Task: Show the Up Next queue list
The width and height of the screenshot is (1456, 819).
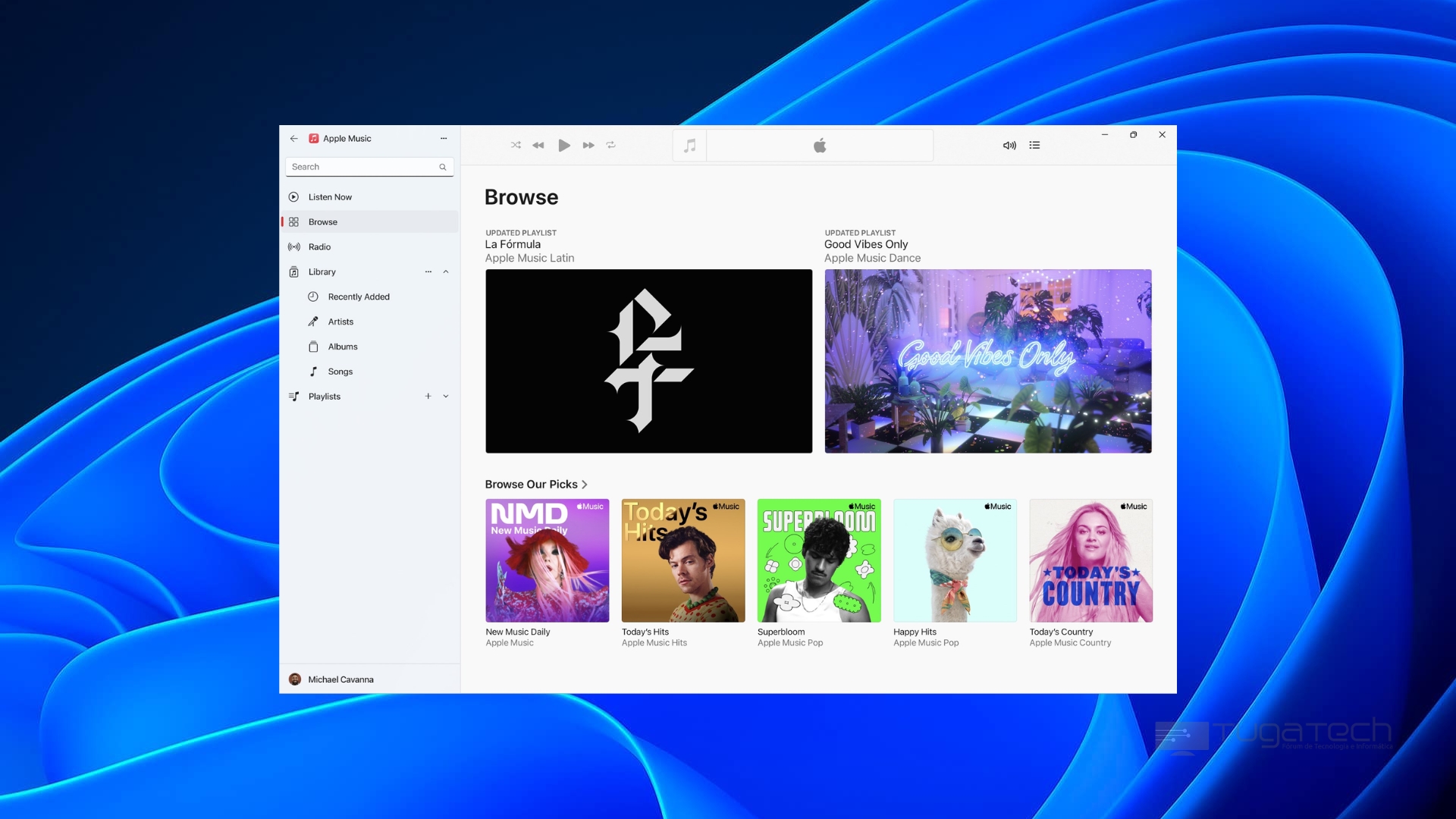Action: [x=1034, y=145]
